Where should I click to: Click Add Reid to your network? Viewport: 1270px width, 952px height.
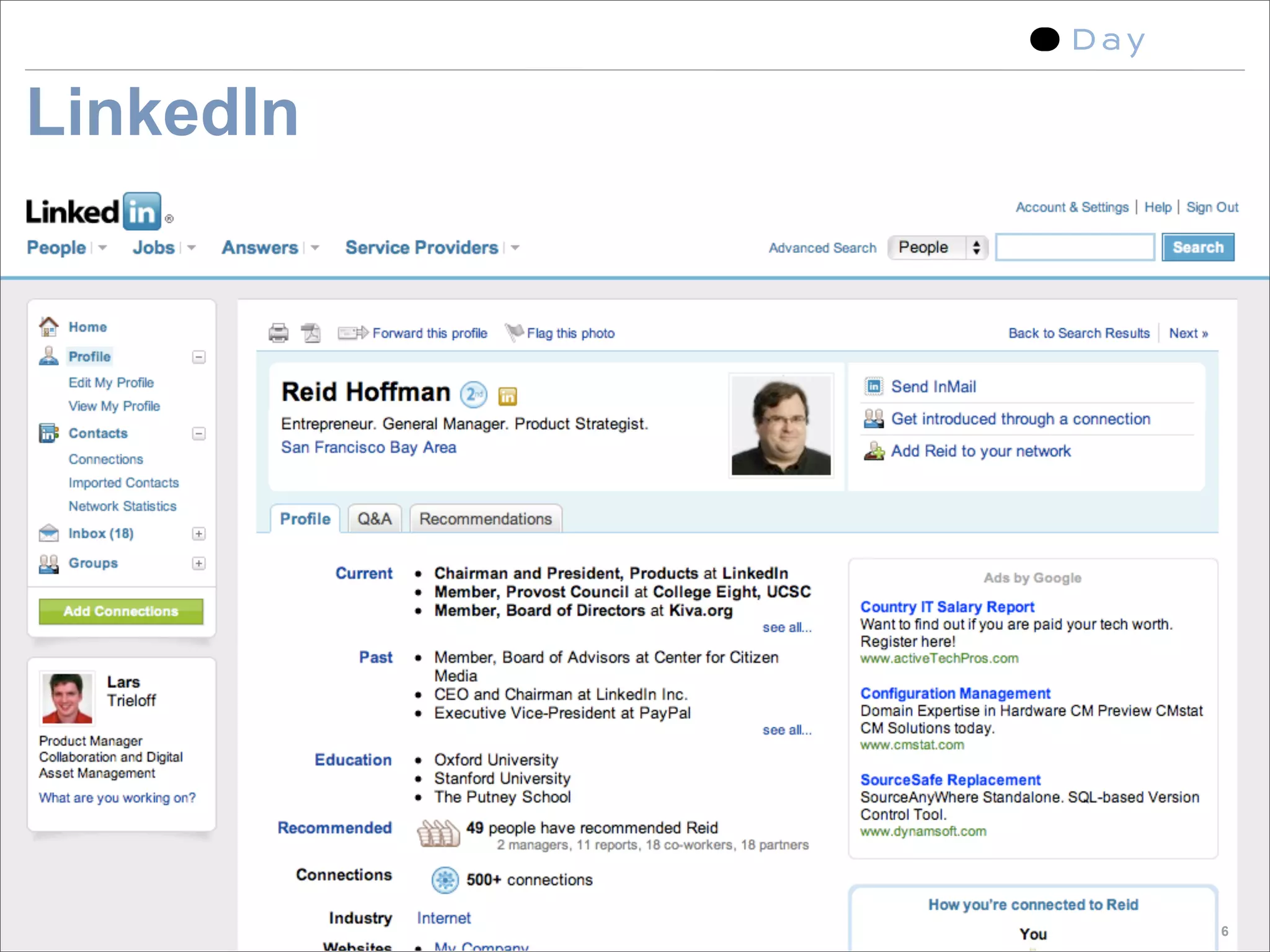pyautogui.click(x=981, y=451)
